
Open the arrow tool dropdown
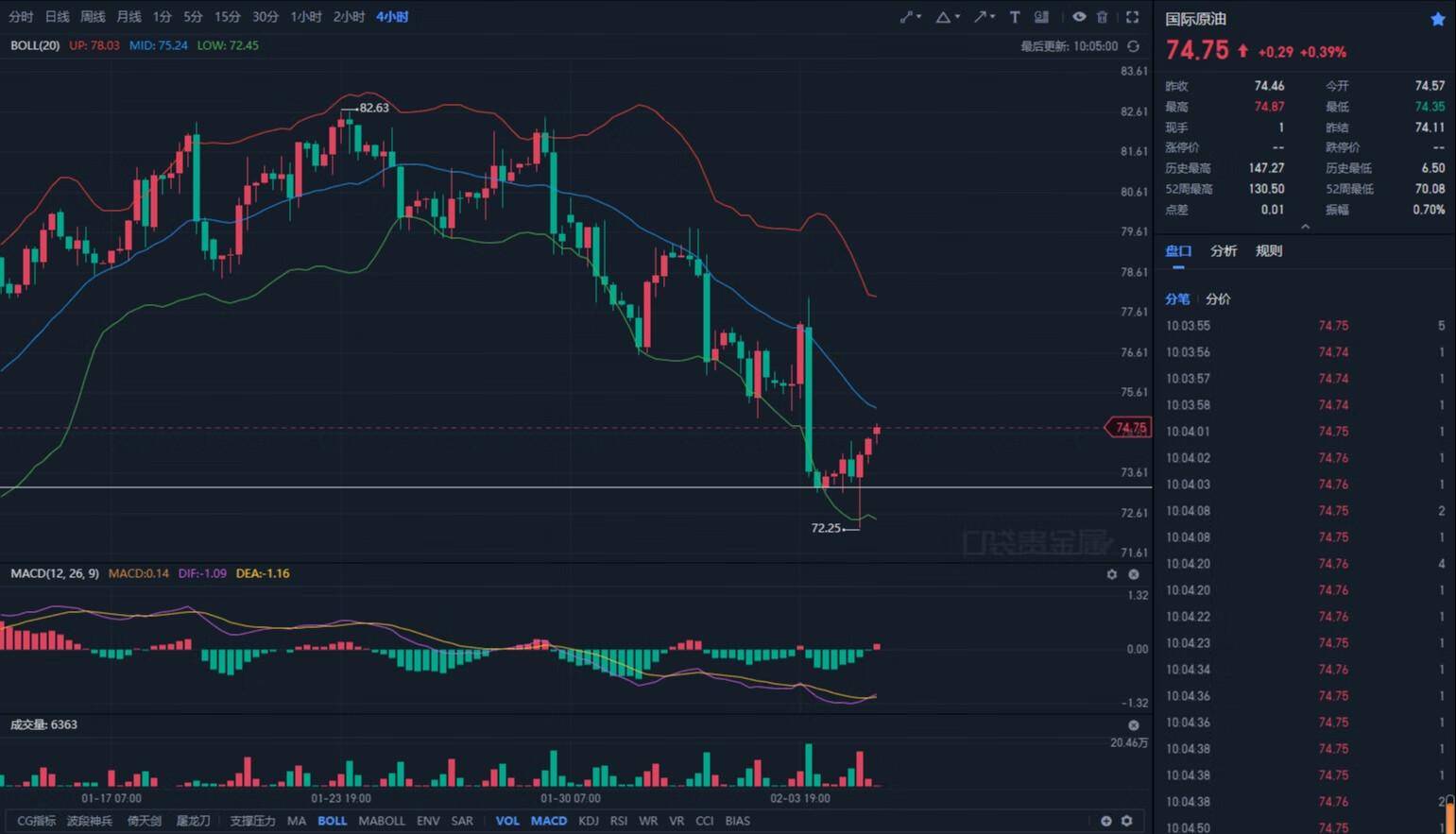pos(985,17)
